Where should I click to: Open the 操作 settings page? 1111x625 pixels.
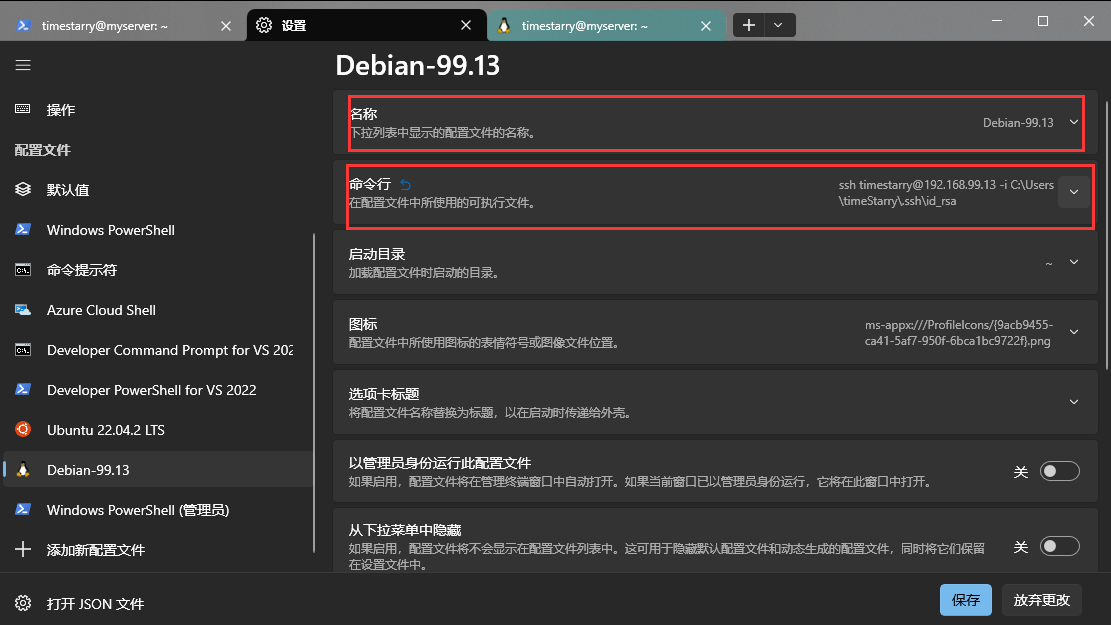[157, 110]
